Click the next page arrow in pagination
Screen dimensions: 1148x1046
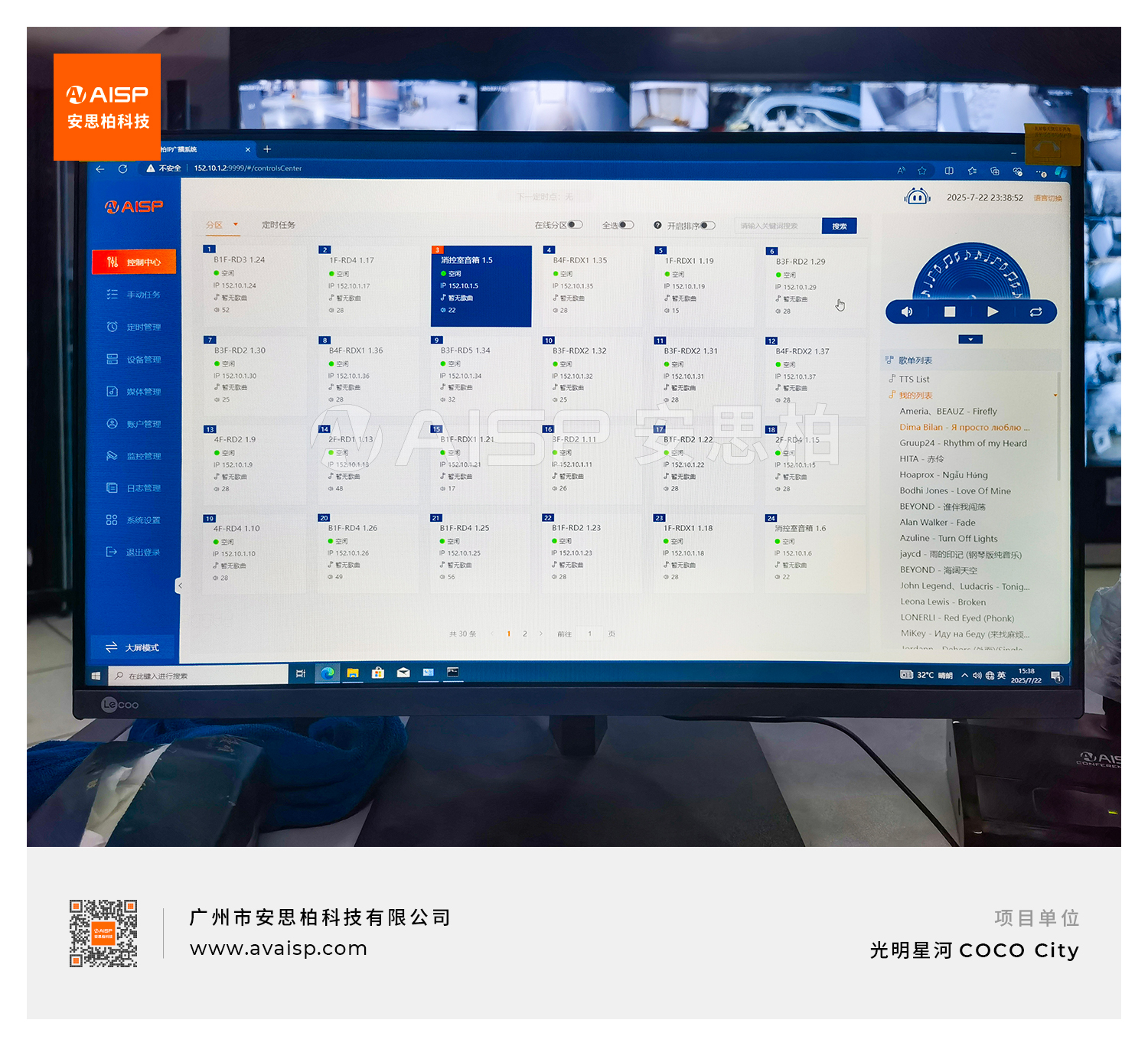click(541, 634)
